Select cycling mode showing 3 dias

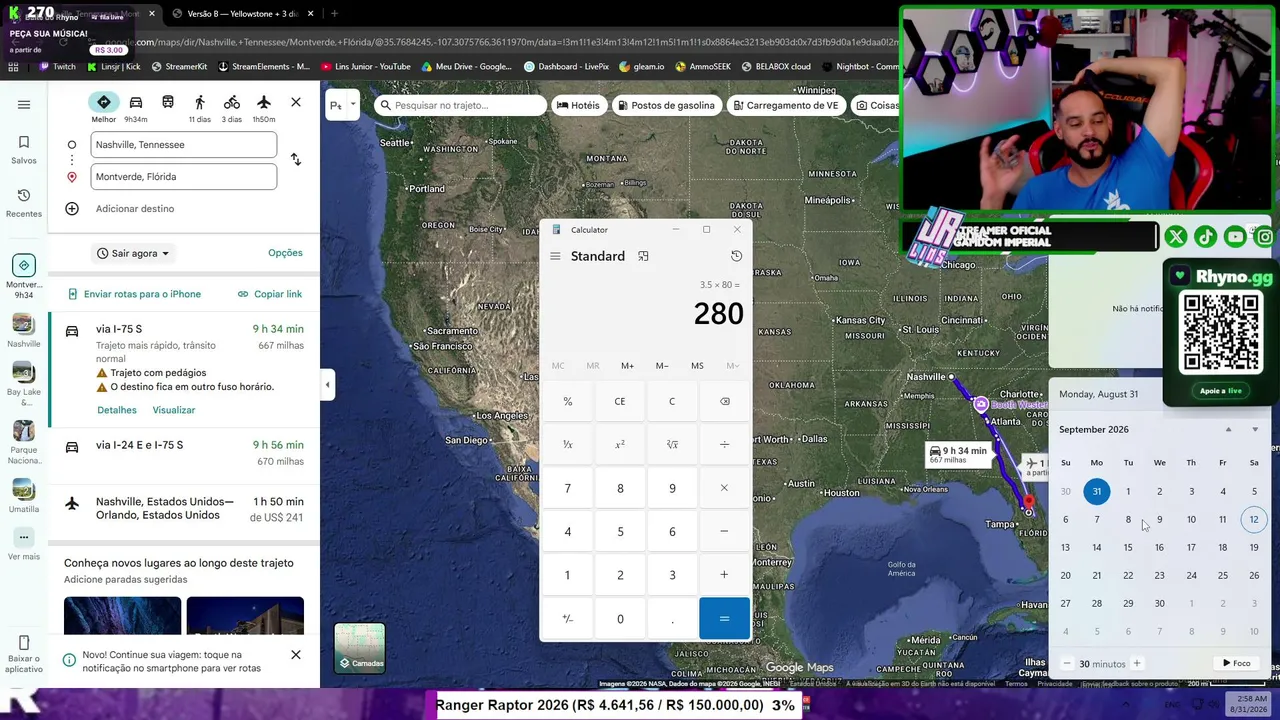pyautogui.click(x=232, y=108)
